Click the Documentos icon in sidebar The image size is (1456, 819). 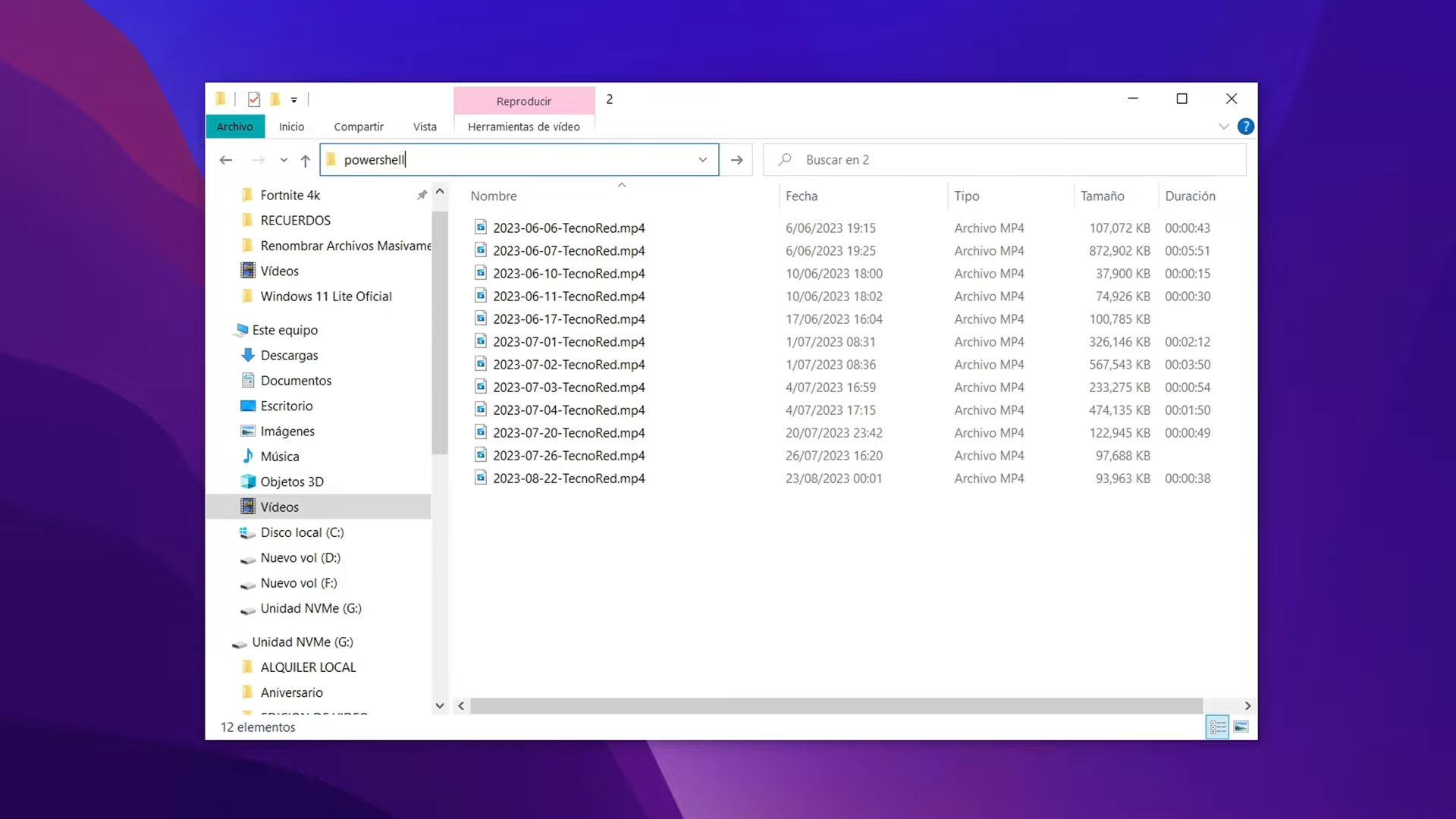248,381
